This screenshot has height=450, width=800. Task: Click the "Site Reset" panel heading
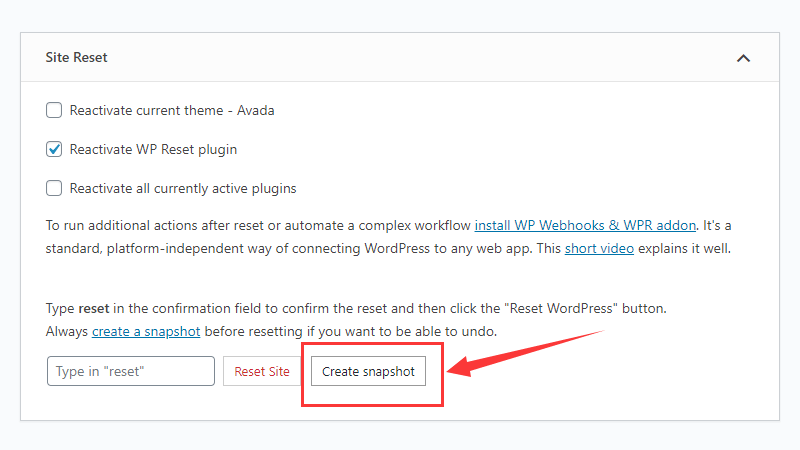pyautogui.click(x=77, y=58)
